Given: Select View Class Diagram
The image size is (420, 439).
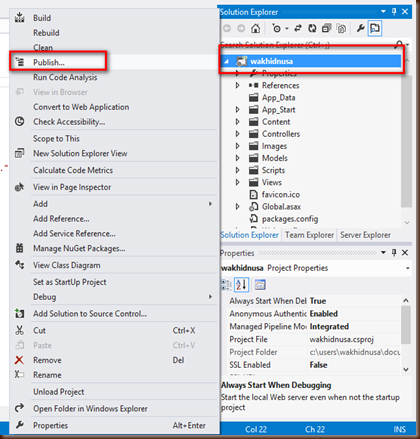Looking at the screenshot, I should tap(114, 265).
